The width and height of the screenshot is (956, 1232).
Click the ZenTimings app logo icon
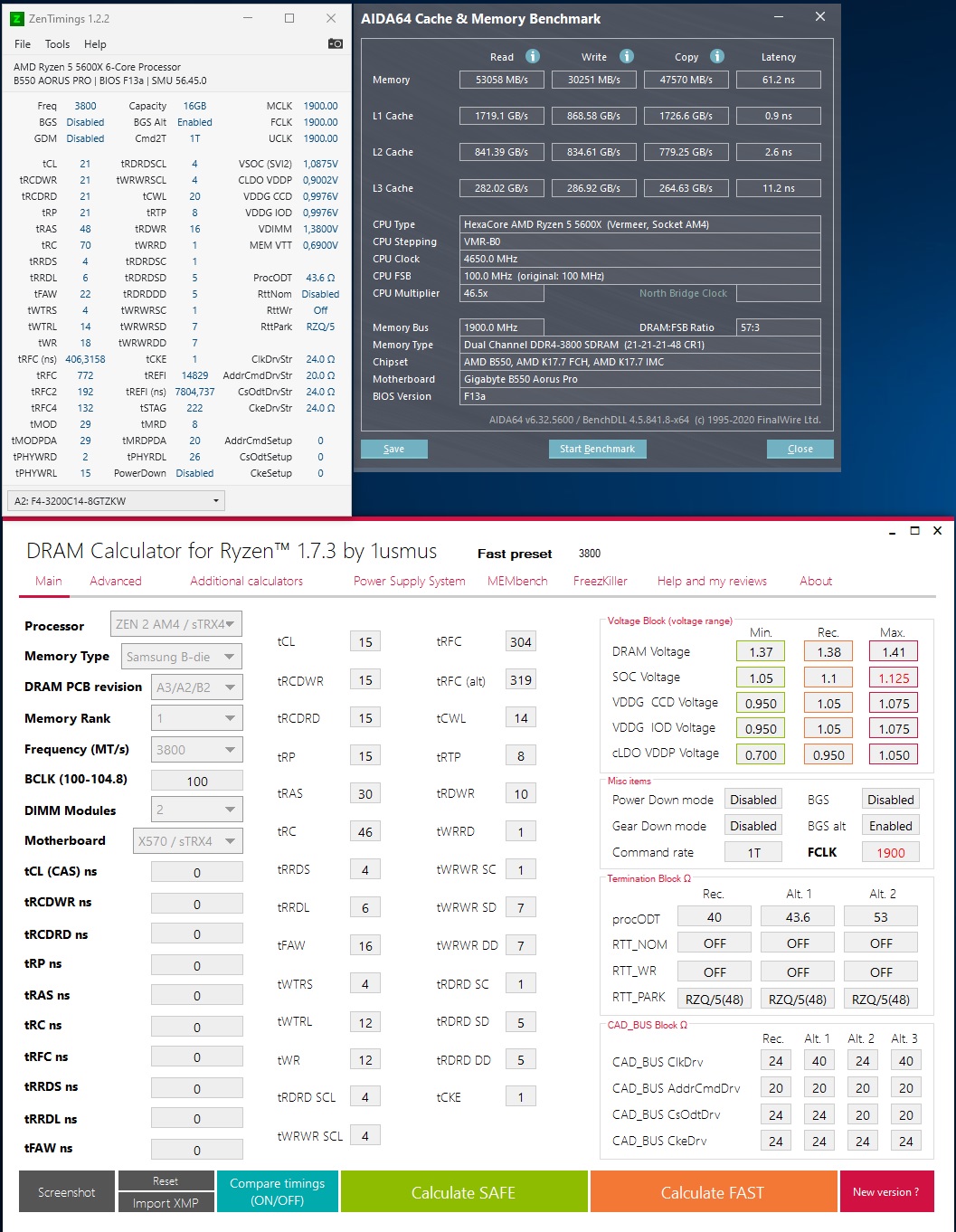[x=17, y=18]
